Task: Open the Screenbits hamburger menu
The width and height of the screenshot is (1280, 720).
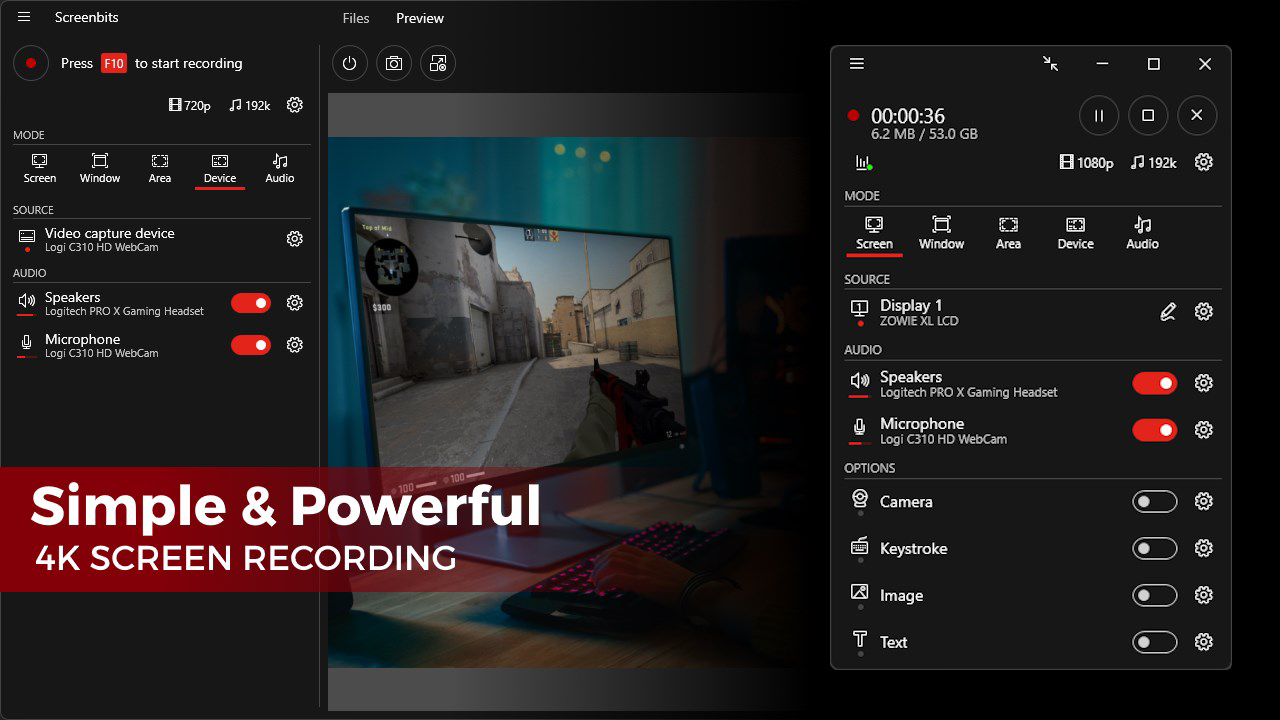Action: click(24, 17)
